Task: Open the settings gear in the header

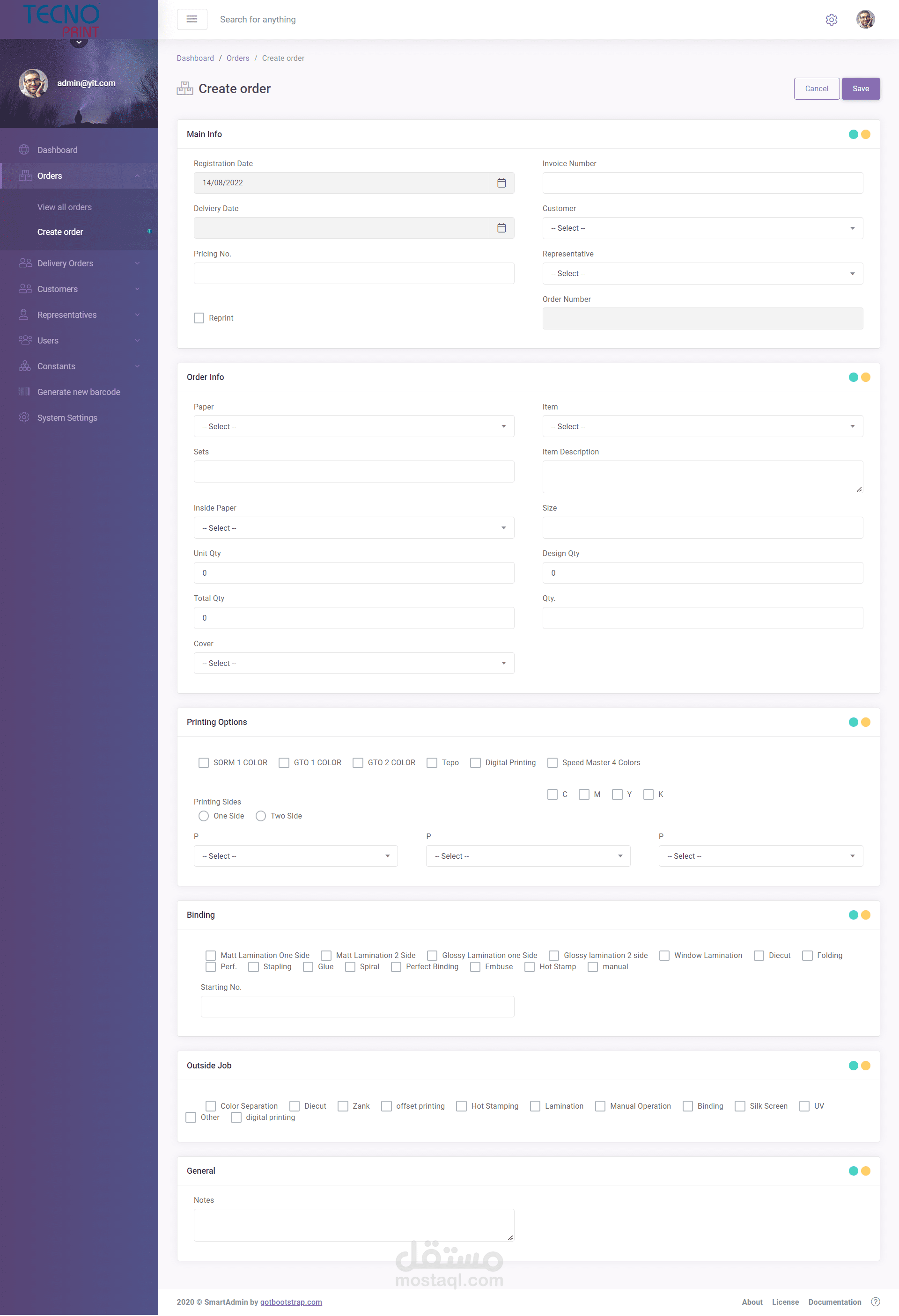Action: point(831,20)
